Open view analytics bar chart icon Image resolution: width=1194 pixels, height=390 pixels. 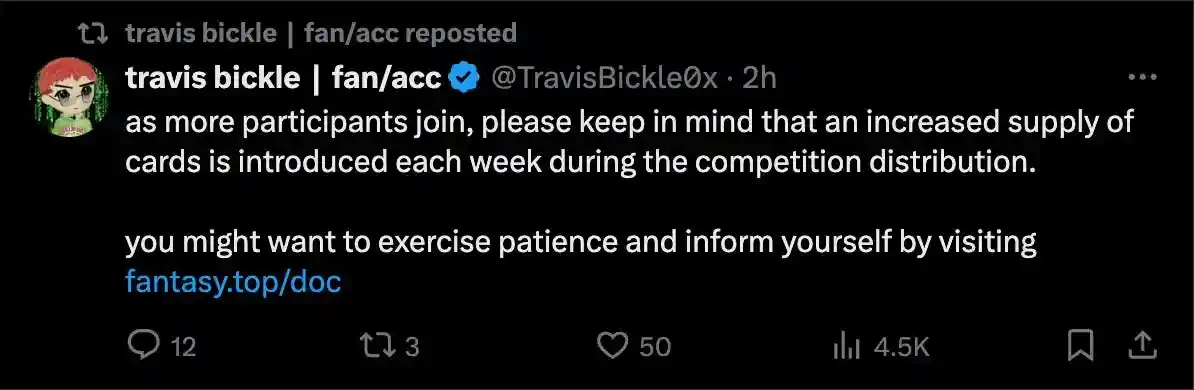pos(847,347)
